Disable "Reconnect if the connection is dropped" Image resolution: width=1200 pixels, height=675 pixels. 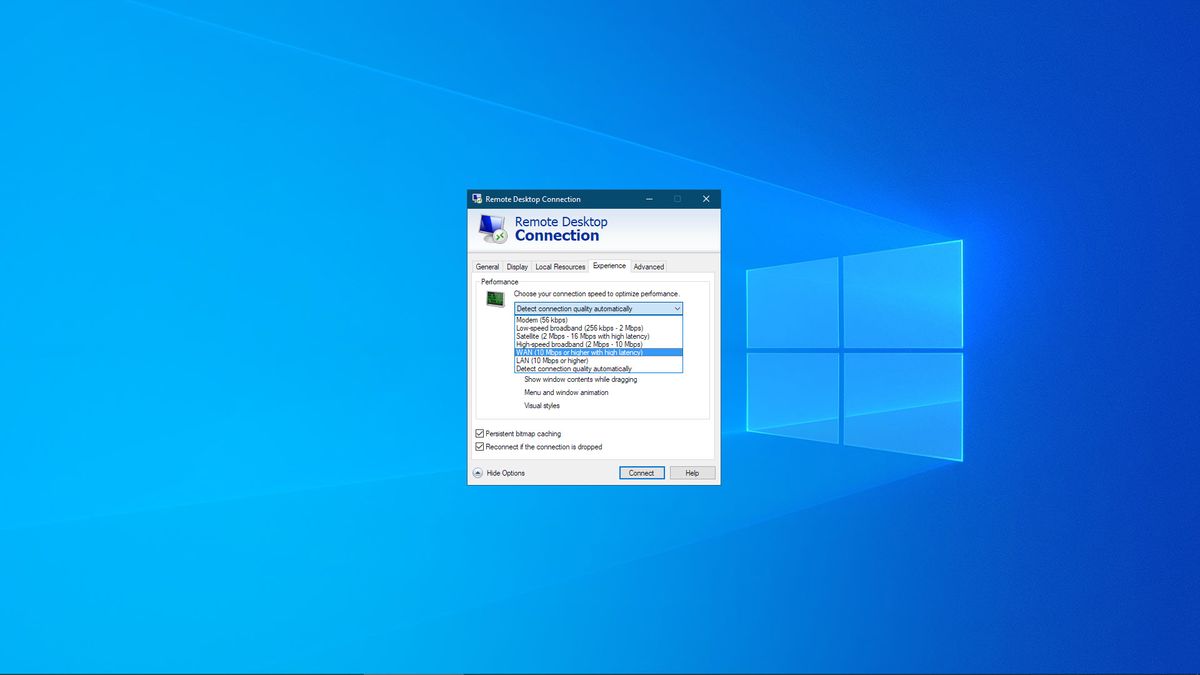(x=479, y=446)
